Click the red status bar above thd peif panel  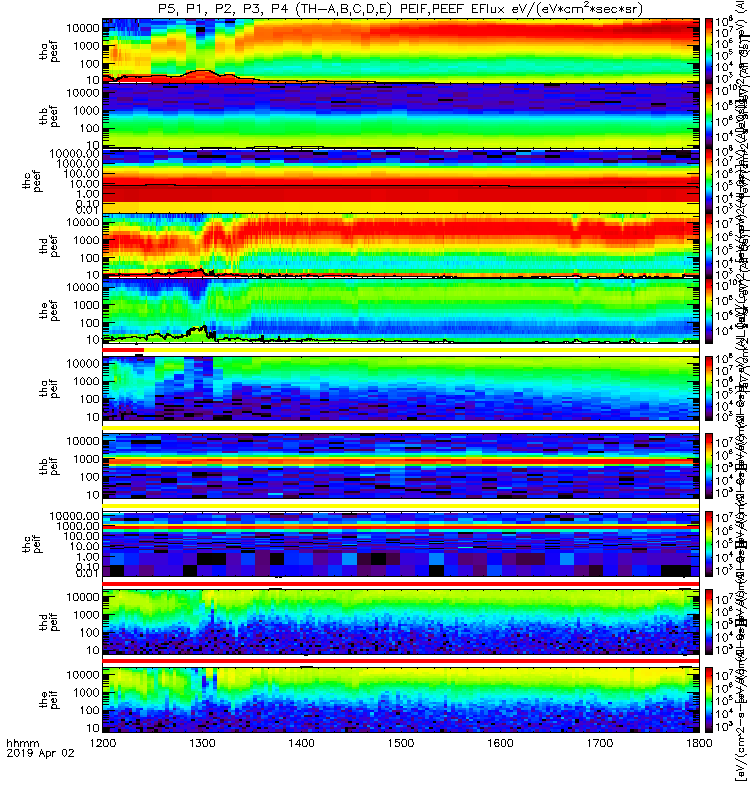[x=401, y=583]
